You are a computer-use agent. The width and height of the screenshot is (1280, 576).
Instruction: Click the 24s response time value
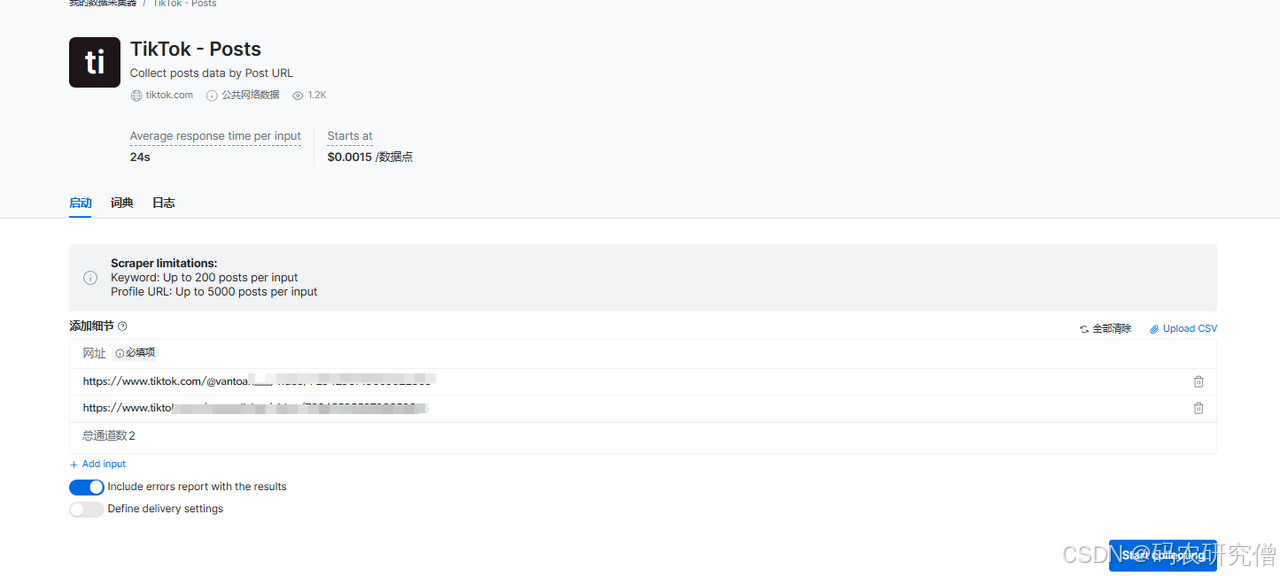pyautogui.click(x=140, y=157)
